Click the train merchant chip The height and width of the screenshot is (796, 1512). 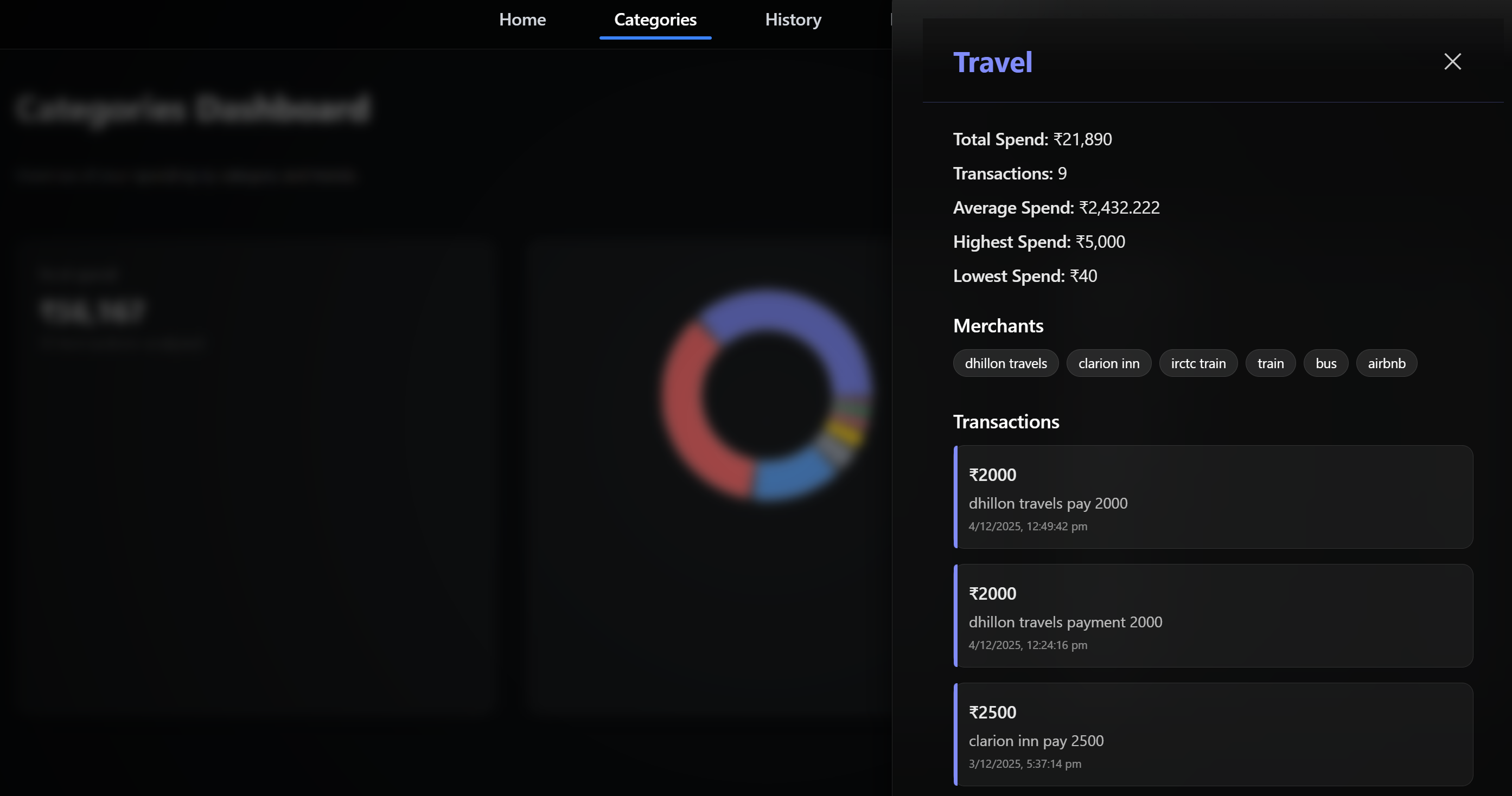(x=1270, y=363)
